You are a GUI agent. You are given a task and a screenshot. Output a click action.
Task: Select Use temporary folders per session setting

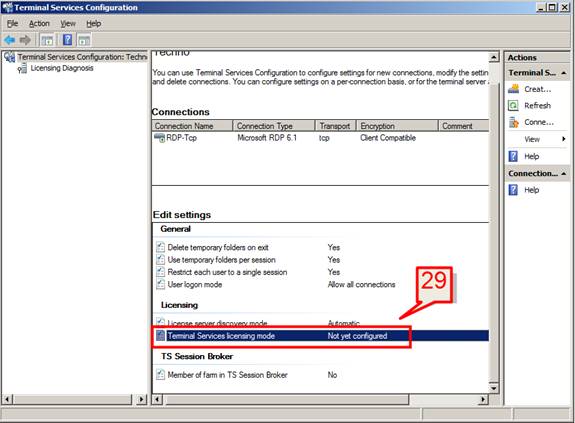pyautogui.click(x=221, y=260)
